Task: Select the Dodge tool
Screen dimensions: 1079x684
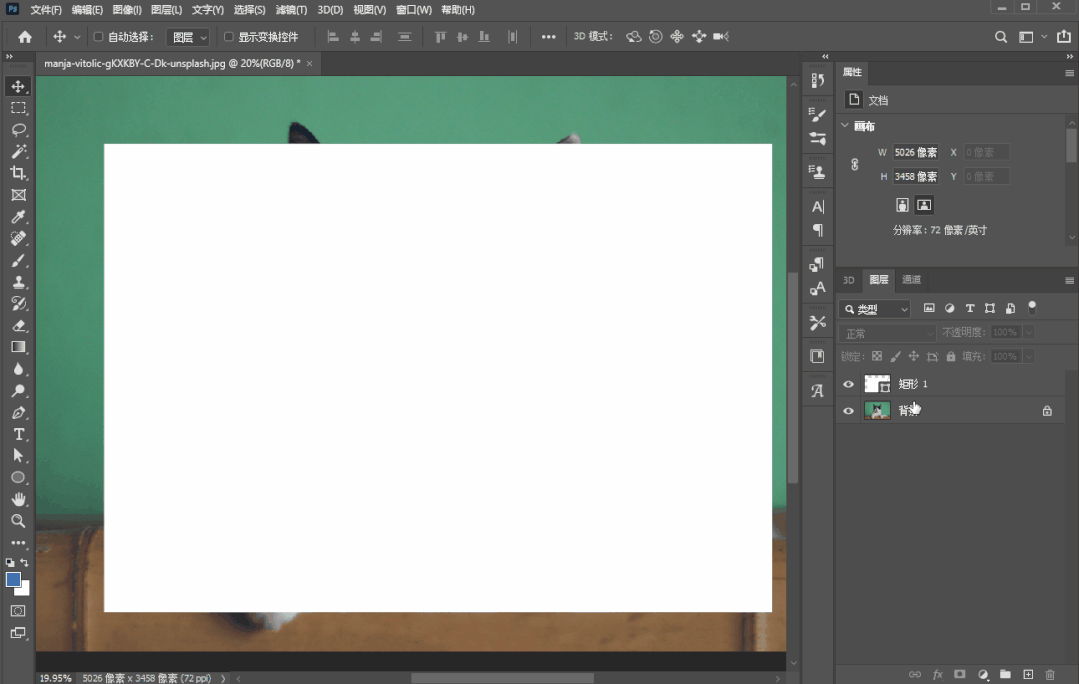Action: [x=19, y=391]
